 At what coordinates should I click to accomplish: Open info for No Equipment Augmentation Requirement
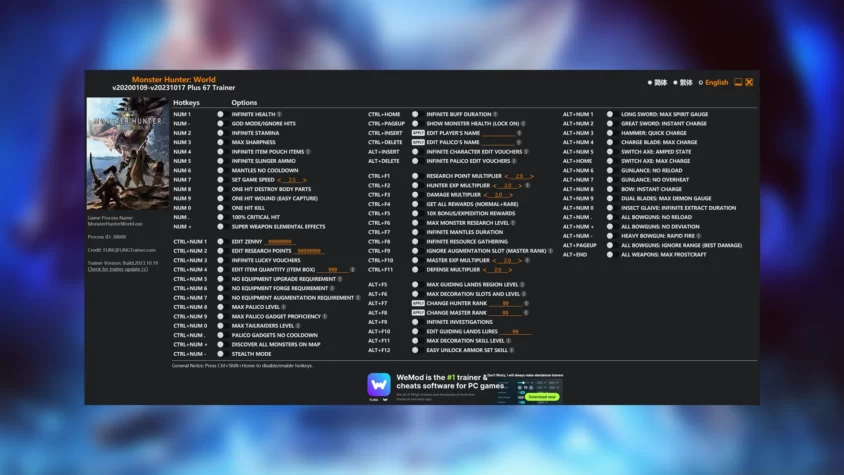pyautogui.click(x=358, y=298)
